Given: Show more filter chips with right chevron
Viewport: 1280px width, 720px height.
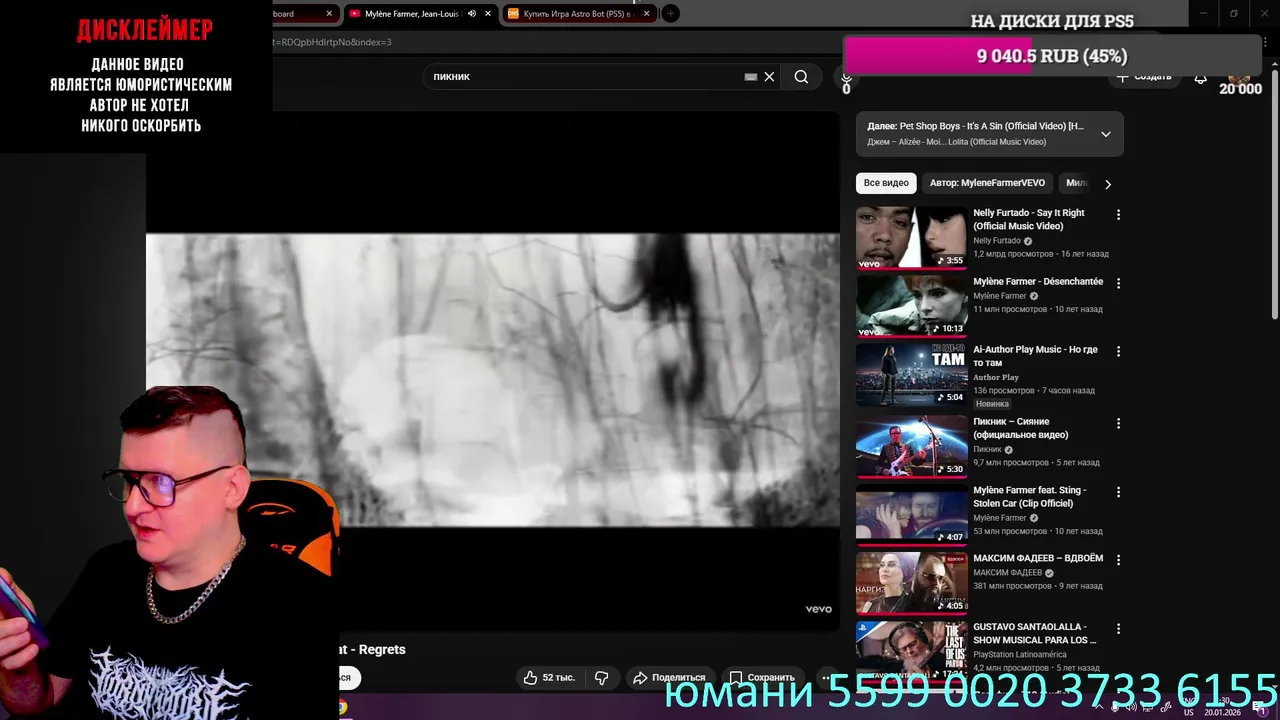Looking at the screenshot, I should pyautogui.click(x=1107, y=184).
